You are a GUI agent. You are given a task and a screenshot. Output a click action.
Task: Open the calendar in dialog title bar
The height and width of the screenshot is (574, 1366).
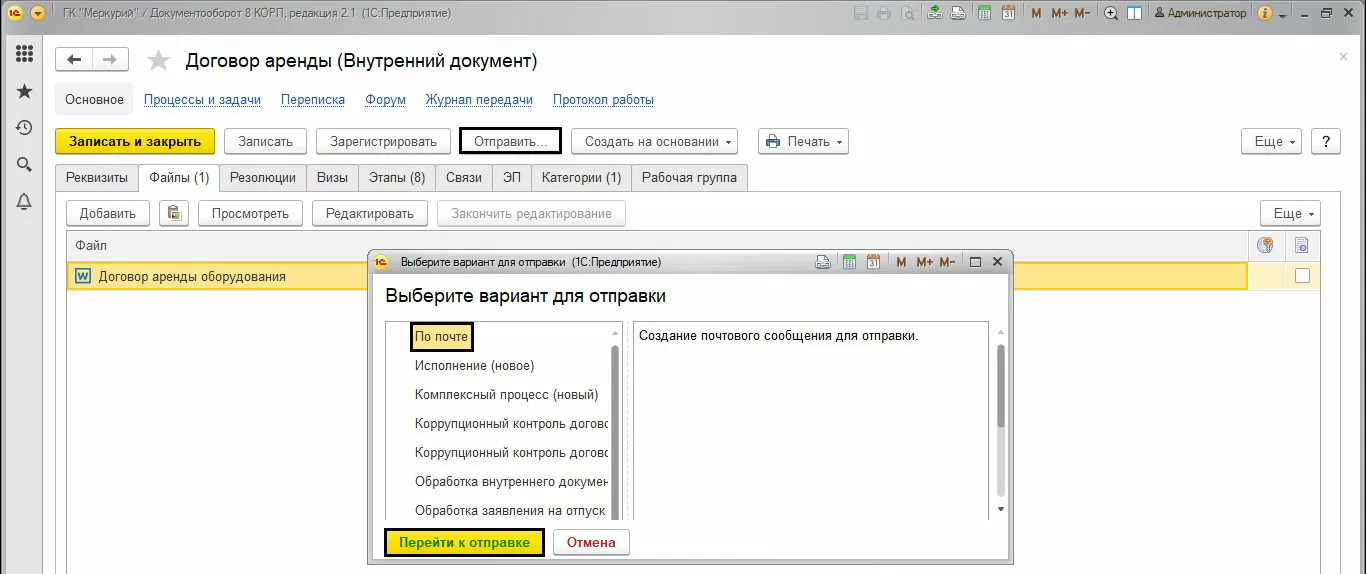(873, 262)
